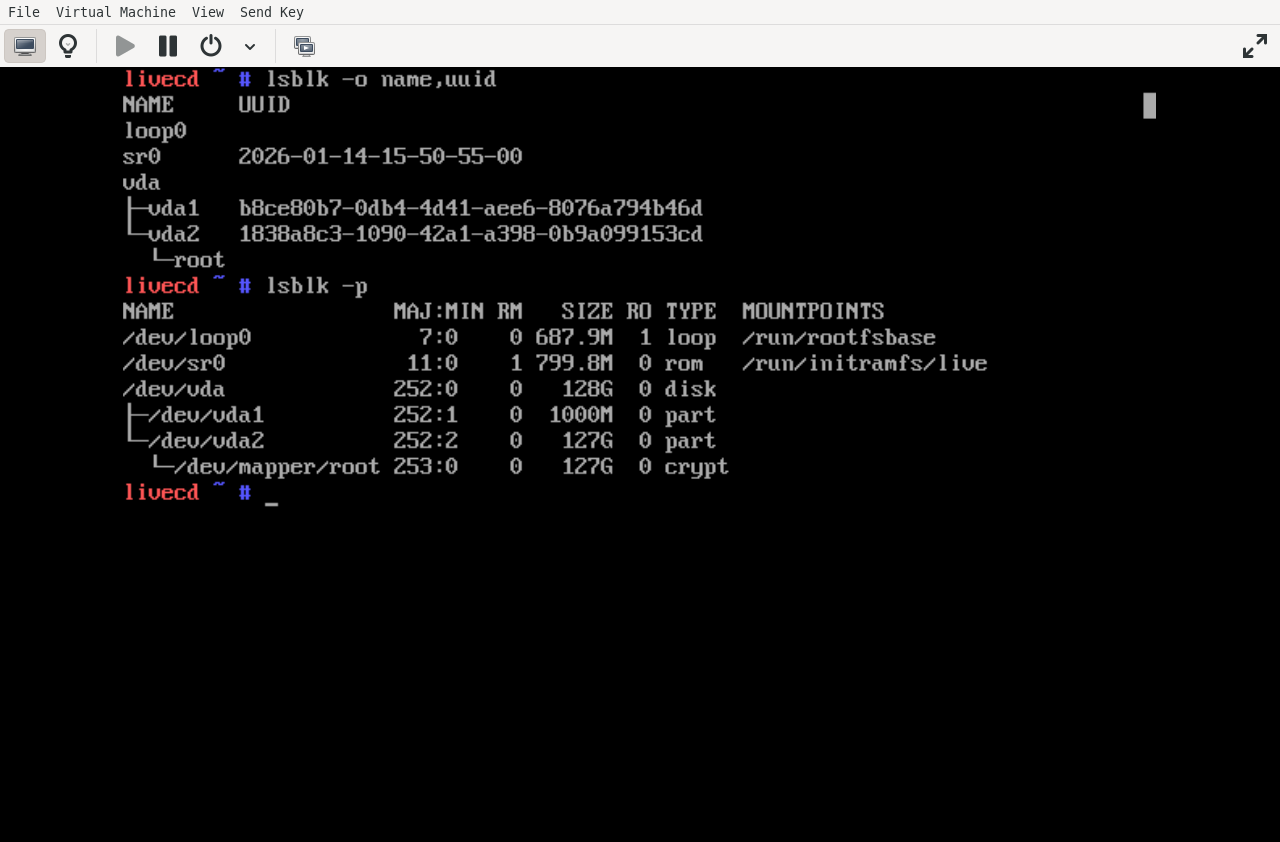Switch console to fullscreen mode
The image size is (1280, 842).
[x=1255, y=46]
